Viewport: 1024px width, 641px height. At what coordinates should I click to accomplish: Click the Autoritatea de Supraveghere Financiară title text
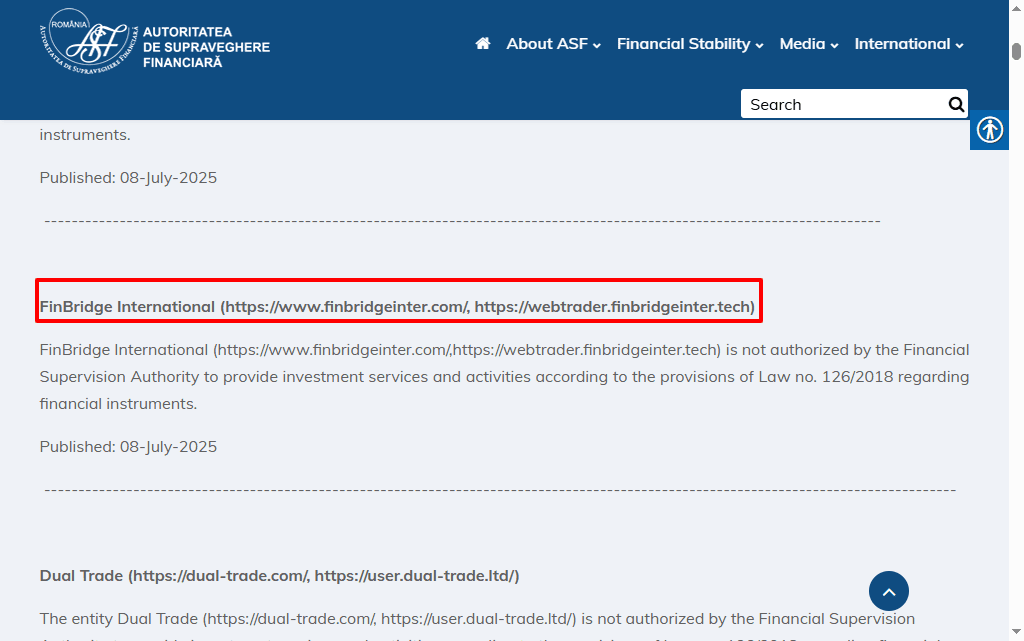[206, 47]
